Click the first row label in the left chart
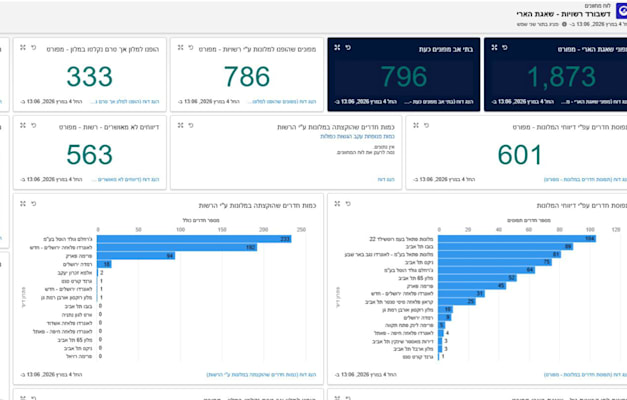 [x=68, y=239]
